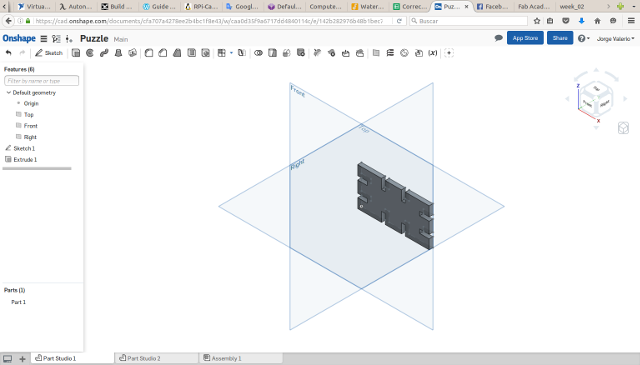Screen dimensions: 640x365
Task: Select the Shell tool
Action: tap(191, 53)
